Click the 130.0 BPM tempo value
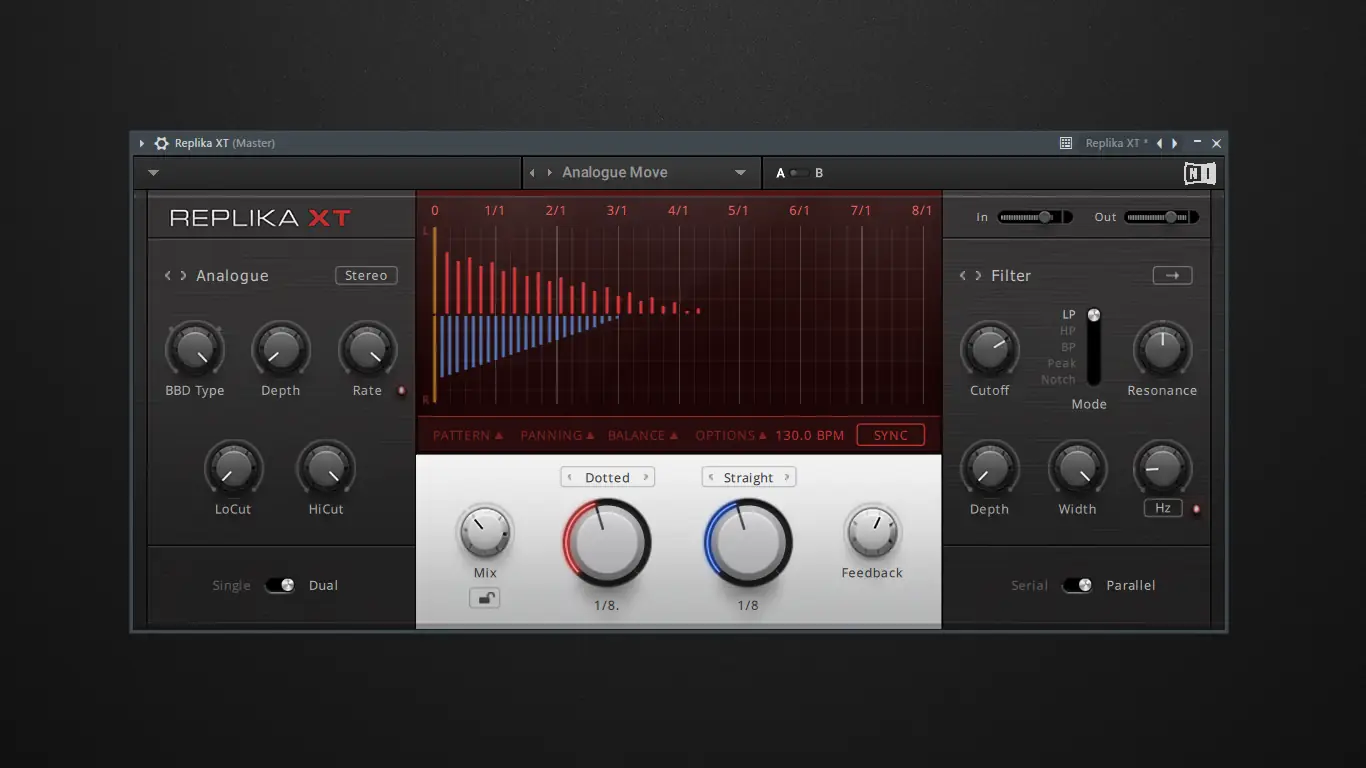This screenshot has width=1366, height=768. (x=809, y=436)
